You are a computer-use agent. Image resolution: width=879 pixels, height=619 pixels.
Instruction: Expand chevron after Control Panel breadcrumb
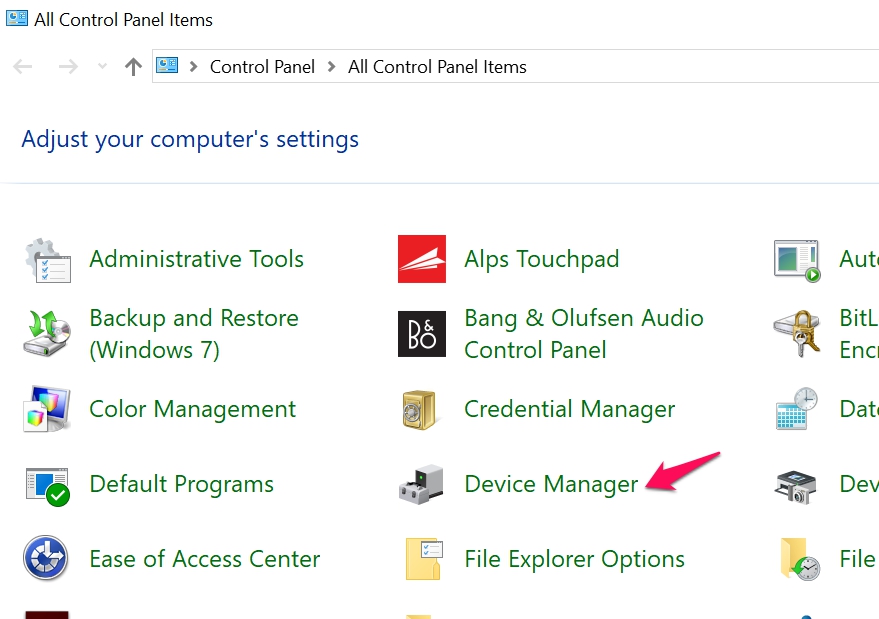click(x=331, y=67)
